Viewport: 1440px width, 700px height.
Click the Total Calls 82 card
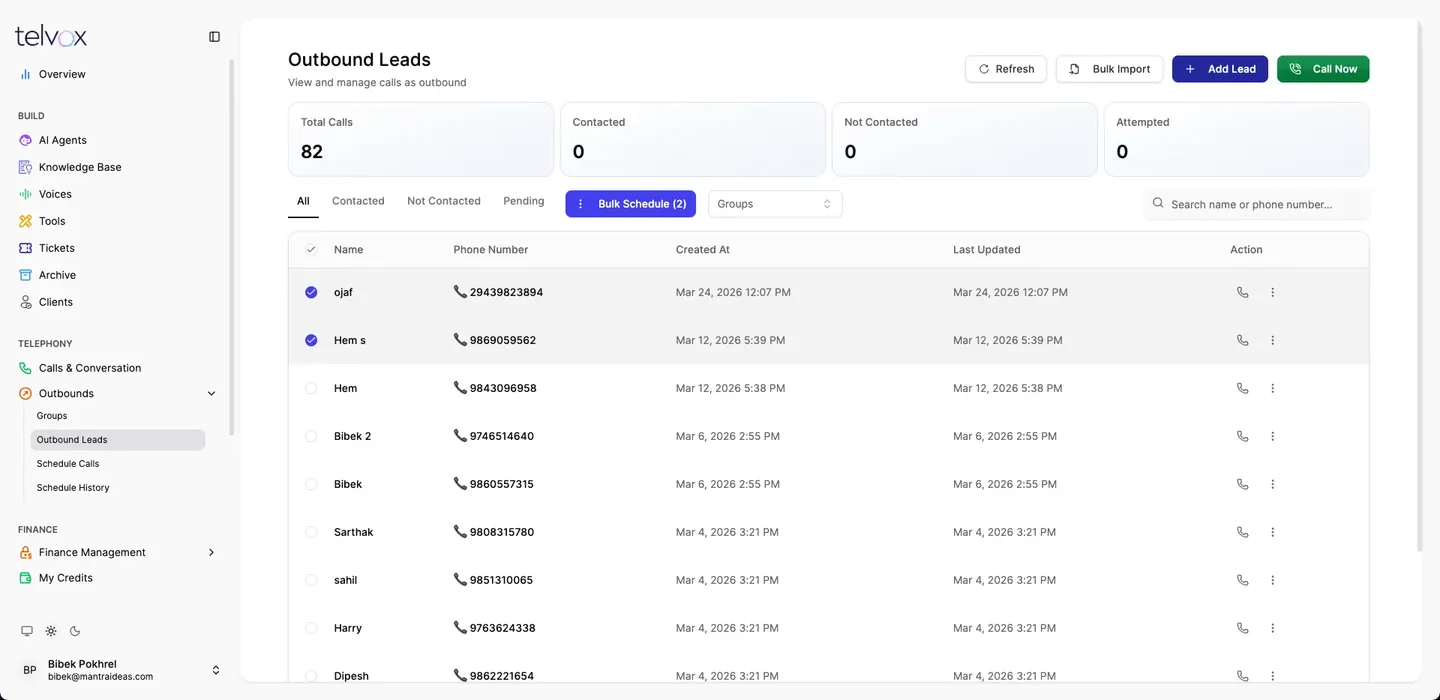tap(421, 139)
